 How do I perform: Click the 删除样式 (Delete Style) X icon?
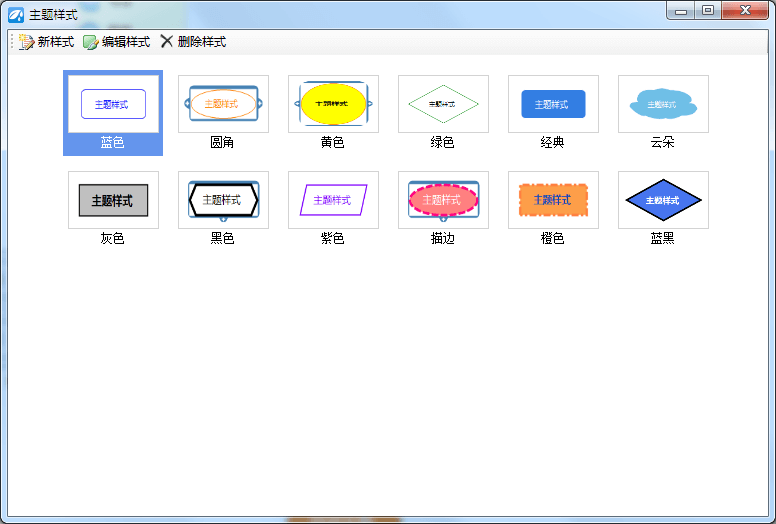click(167, 42)
